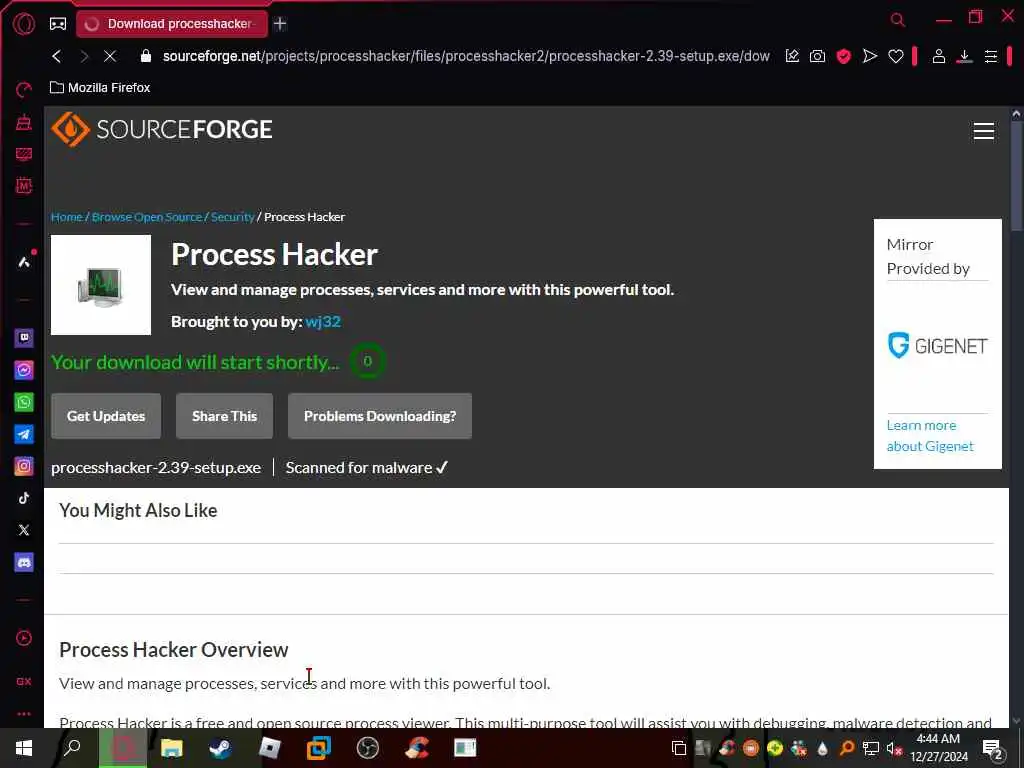Open TikTok in sidebar

click(24, 498)
